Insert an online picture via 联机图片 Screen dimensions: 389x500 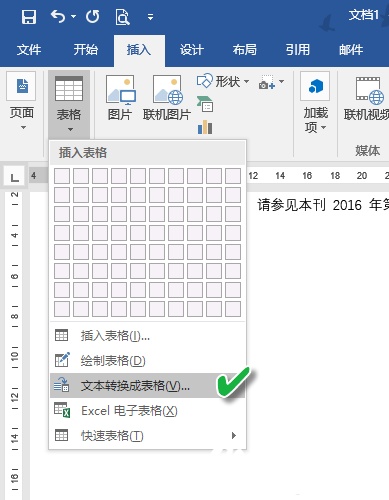click(167, 98)
